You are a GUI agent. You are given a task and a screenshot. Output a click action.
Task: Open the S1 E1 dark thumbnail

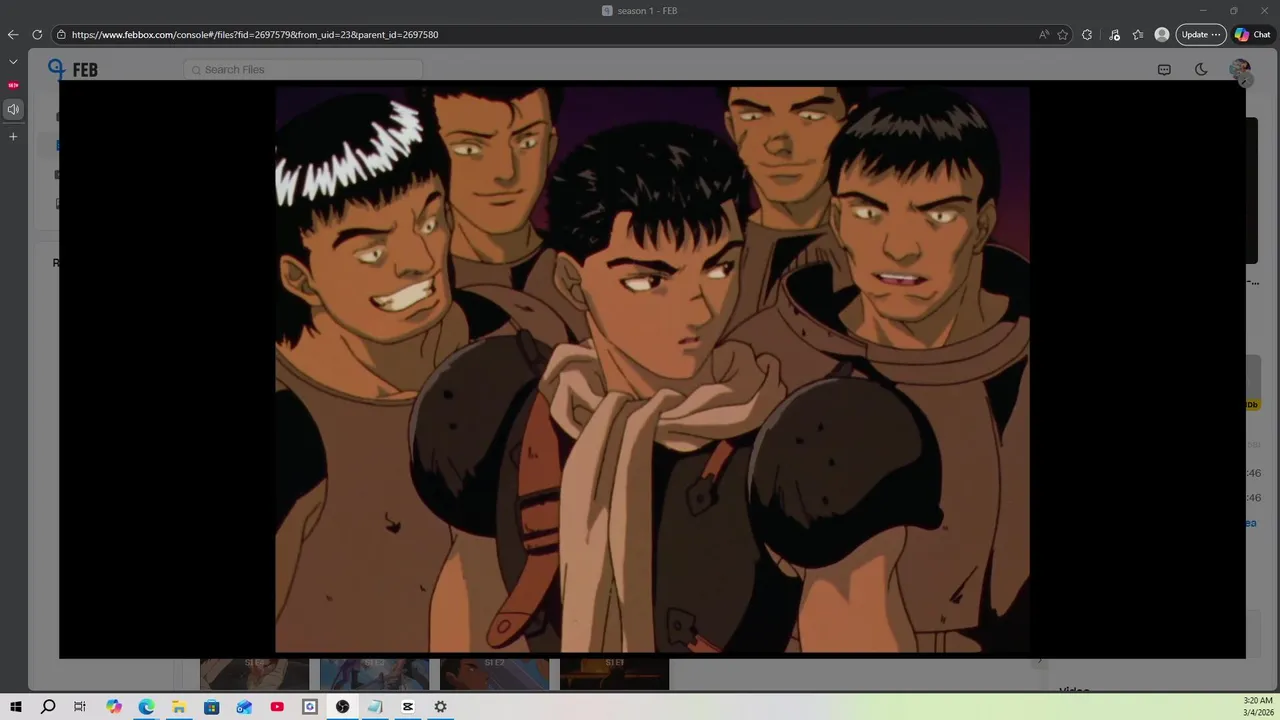tap(614, 674)
